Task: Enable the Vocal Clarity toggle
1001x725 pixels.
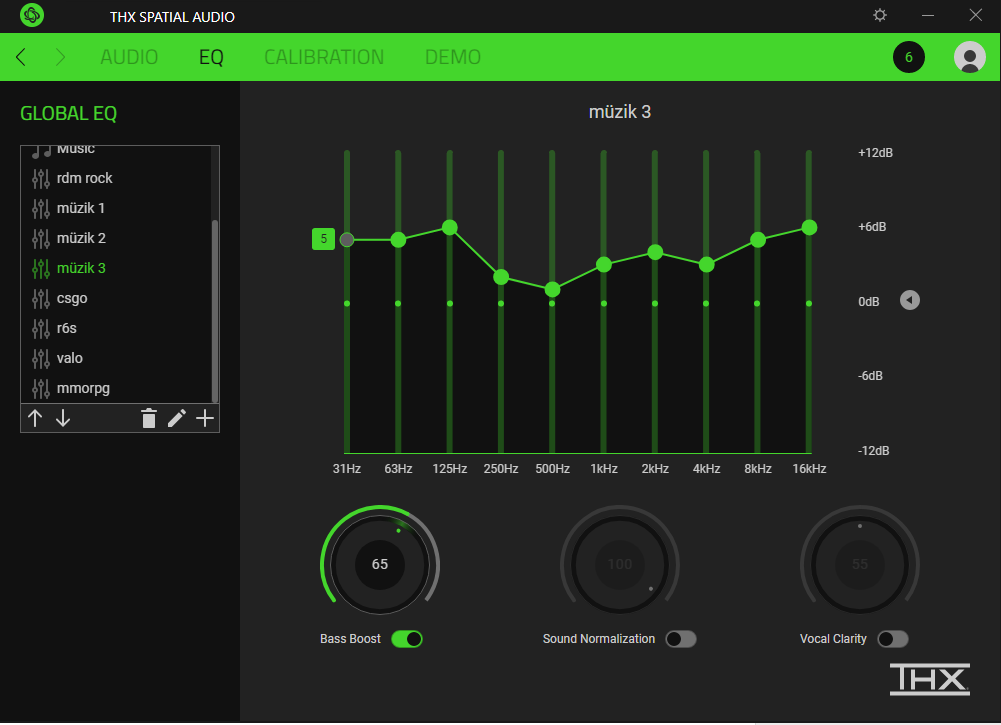Action: click(x=892, y=639)
